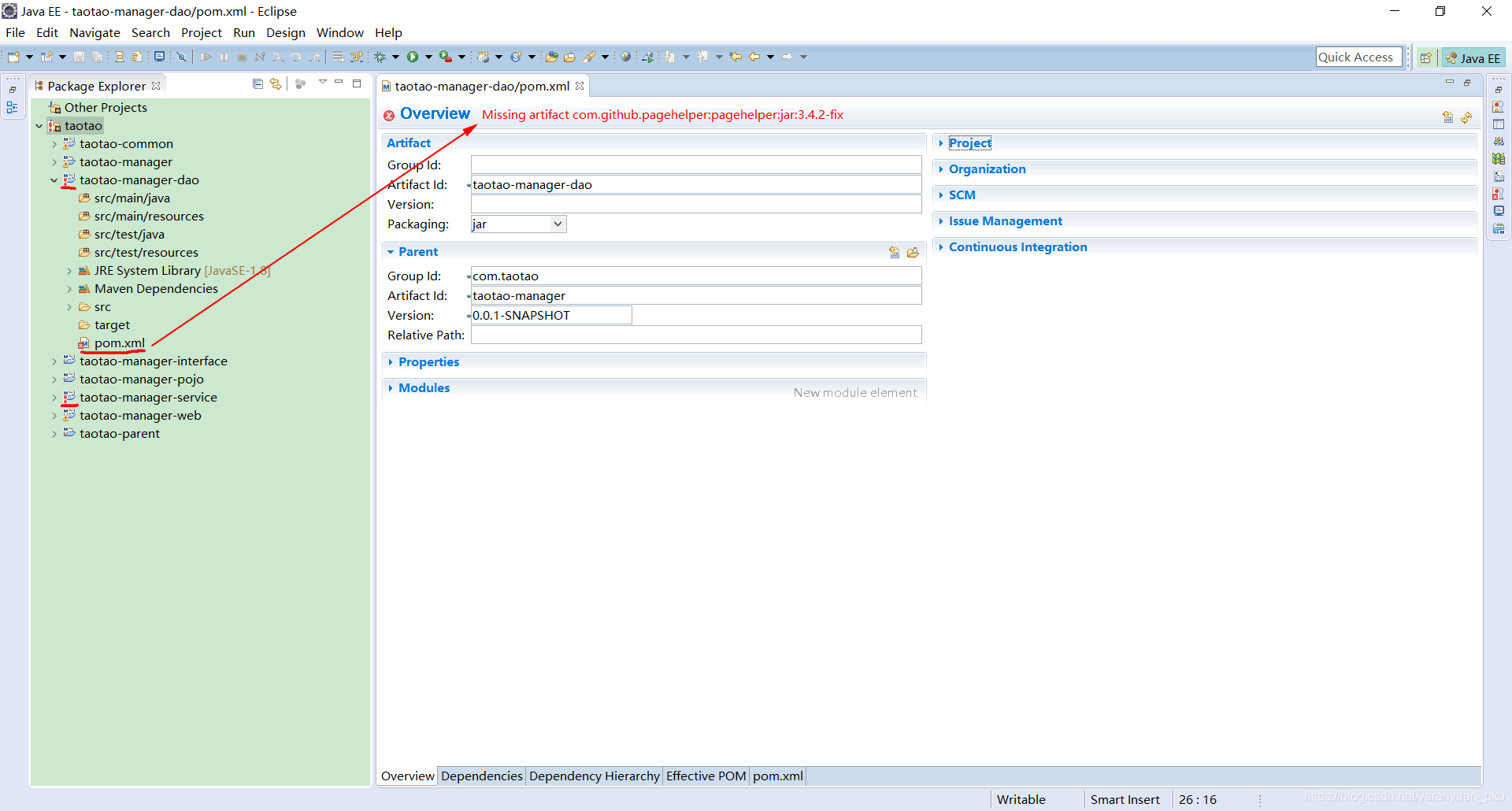Open Package Explorer view menu triangle

click(x=323, y=82)
